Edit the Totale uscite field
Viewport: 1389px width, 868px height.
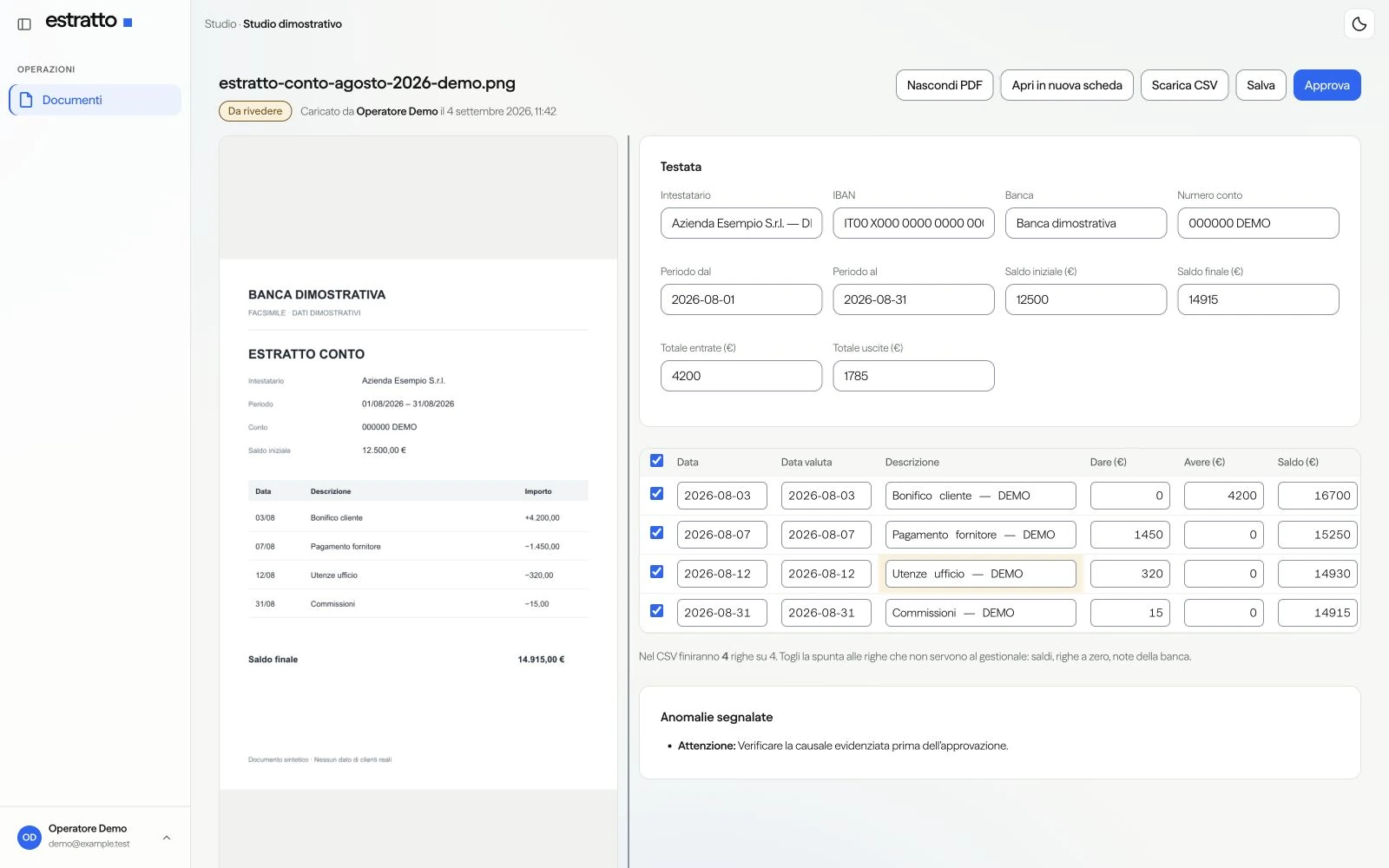(913, 376)
